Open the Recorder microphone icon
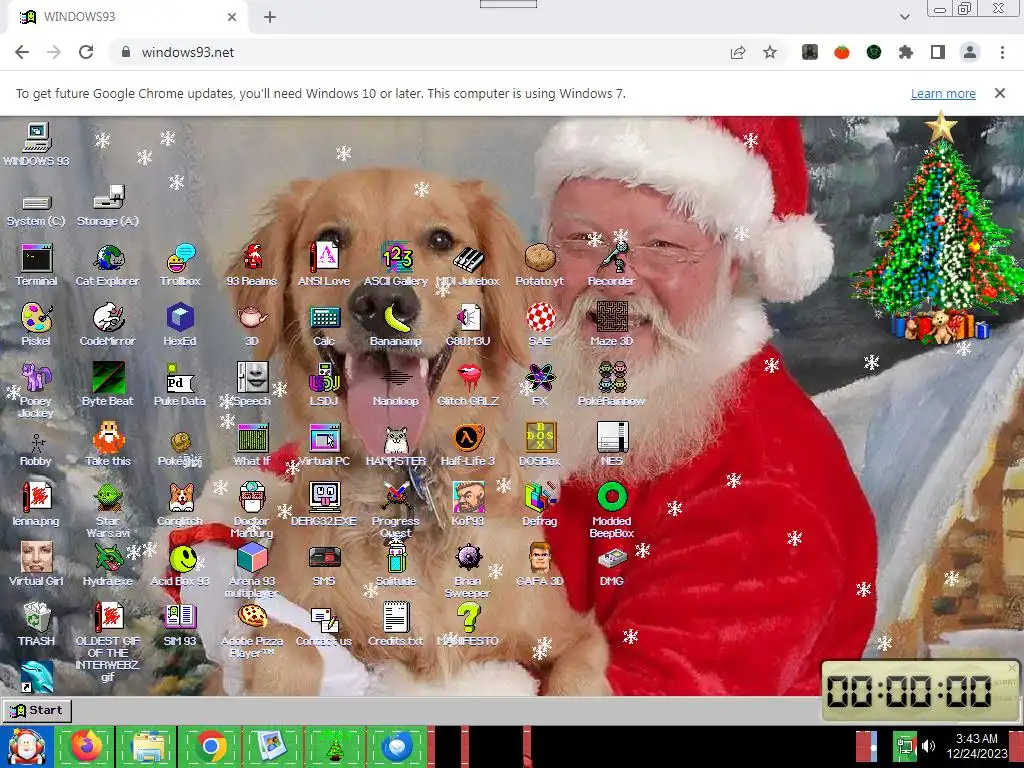 611,265
